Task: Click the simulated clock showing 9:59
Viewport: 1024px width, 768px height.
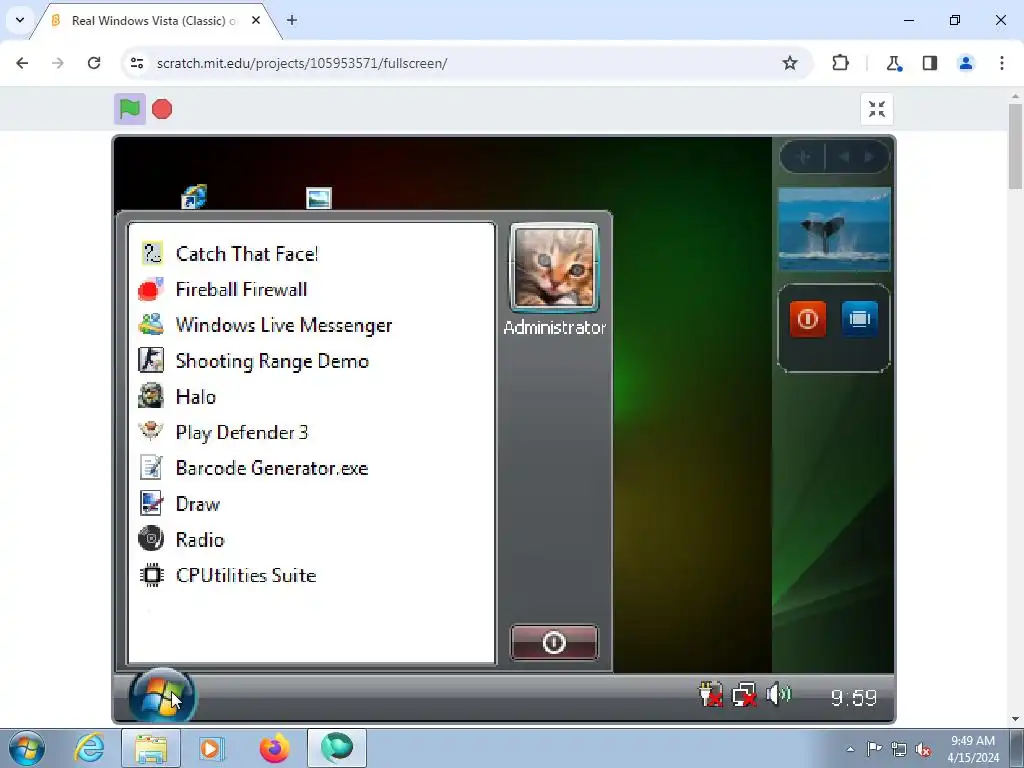Action: point(854,698)
